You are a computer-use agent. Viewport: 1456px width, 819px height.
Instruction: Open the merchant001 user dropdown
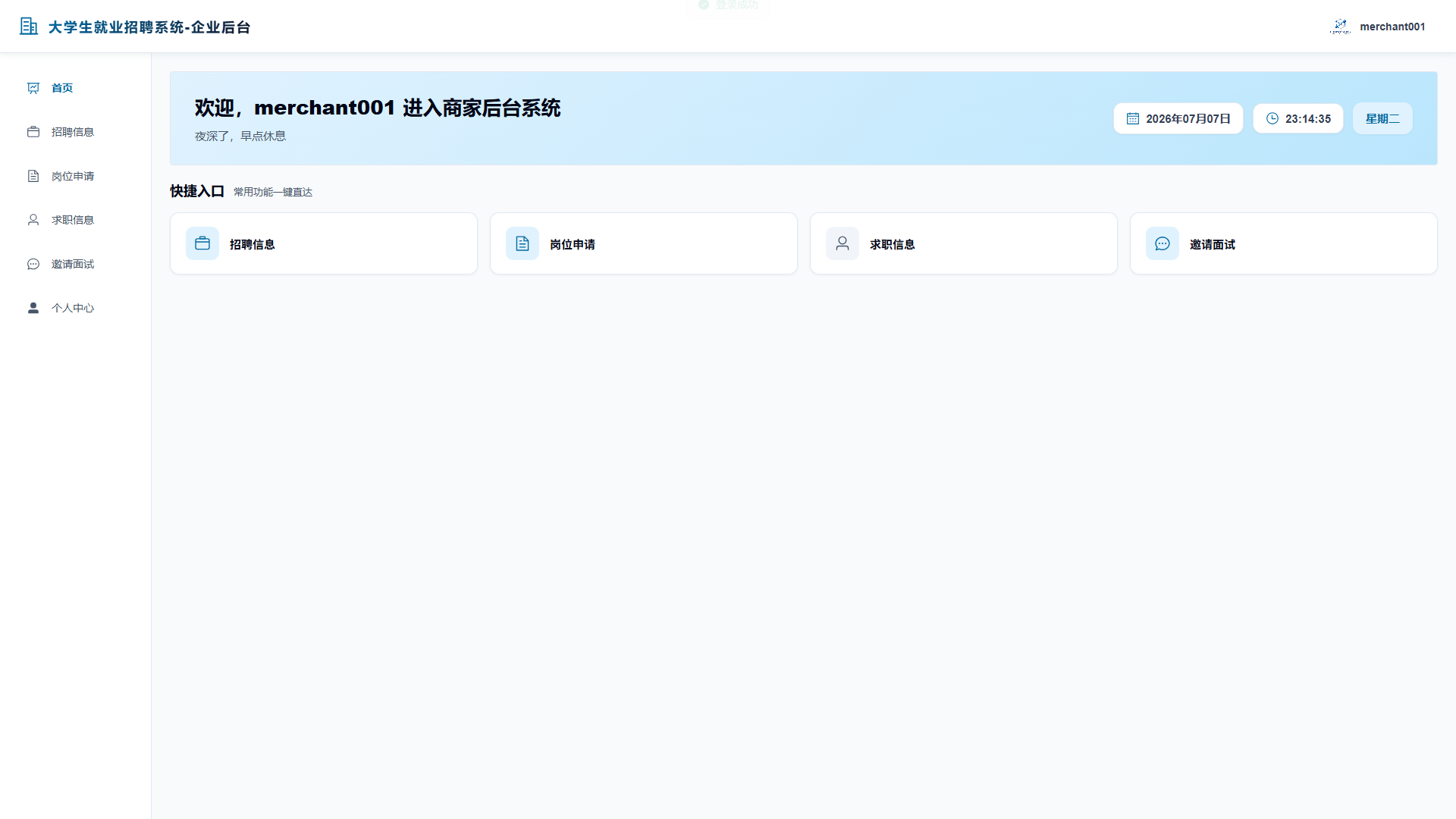point(1378,27)
